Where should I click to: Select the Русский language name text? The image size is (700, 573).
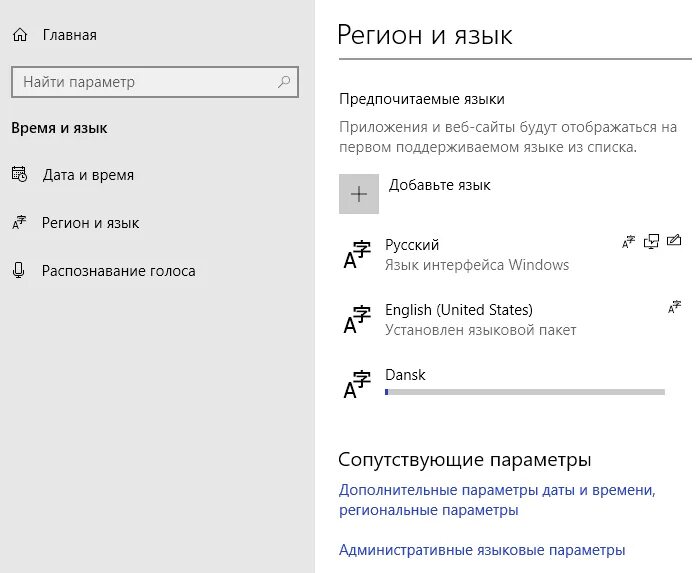[x=412, y=245]
